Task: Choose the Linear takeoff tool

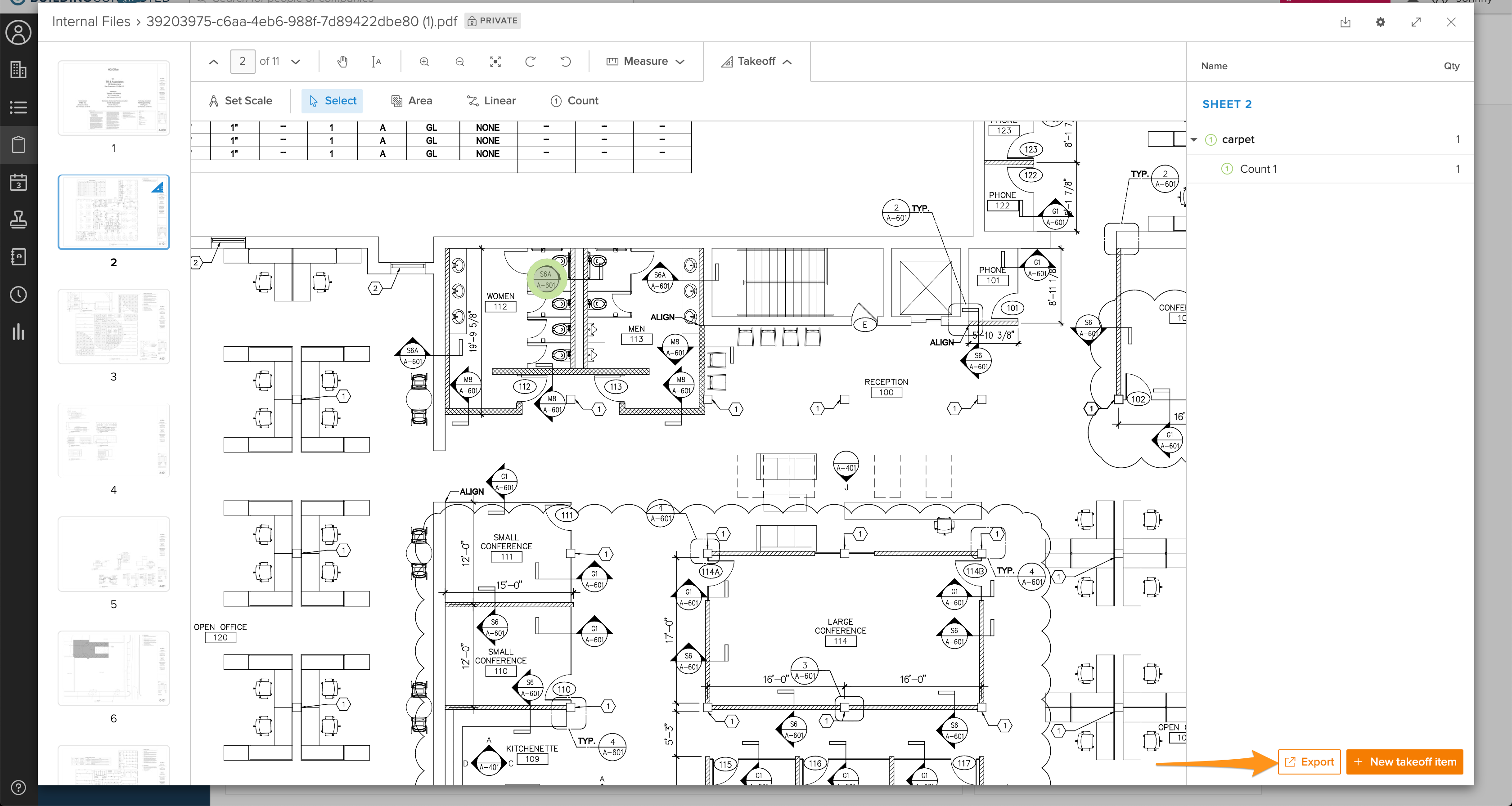Action: 491,101
